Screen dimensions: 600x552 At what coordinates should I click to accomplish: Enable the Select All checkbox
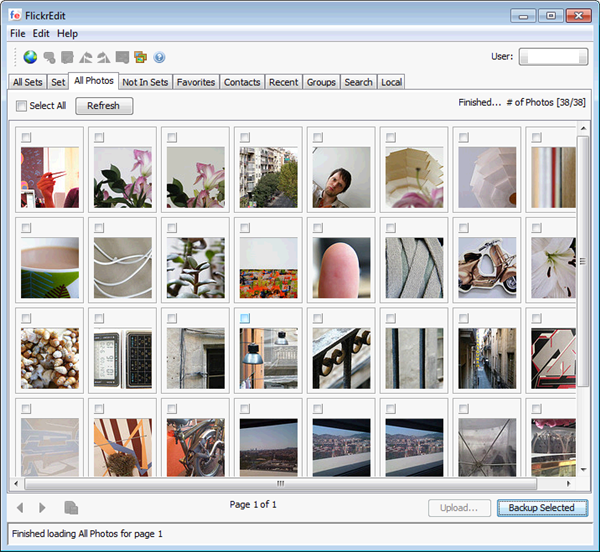tap(22, 105)
